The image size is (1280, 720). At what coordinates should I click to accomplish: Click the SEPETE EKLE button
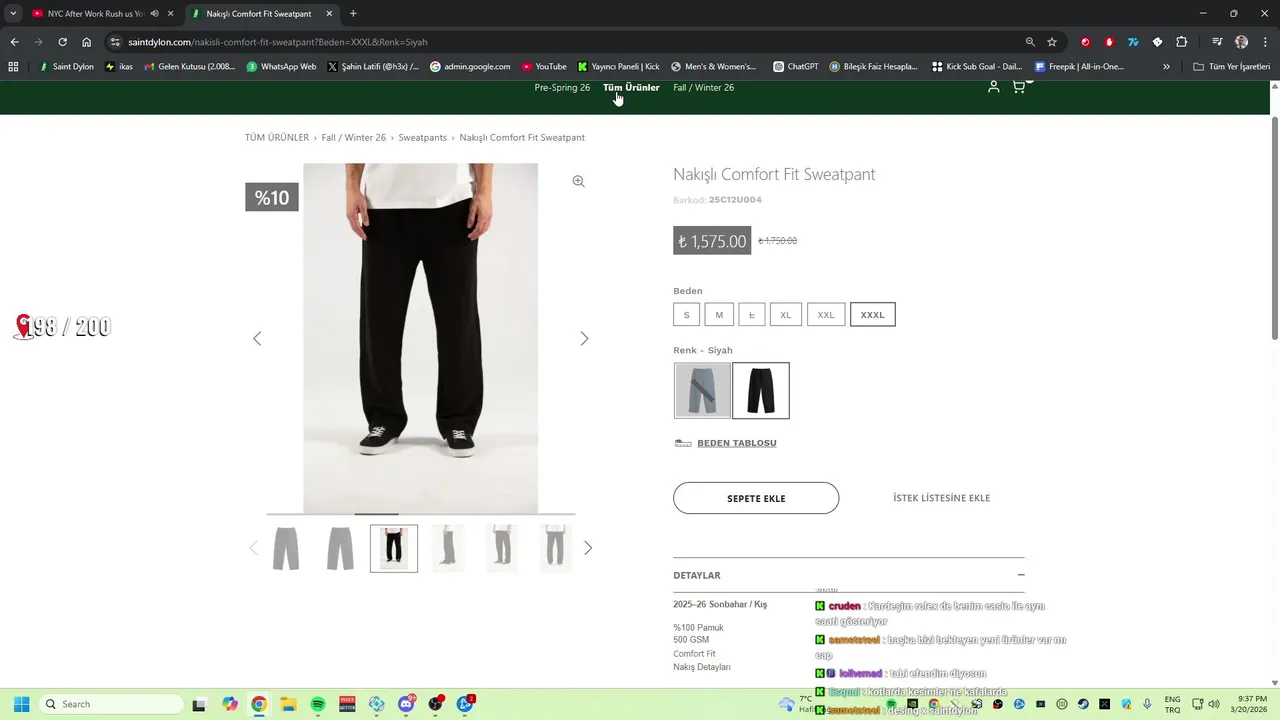pyautogui.click(x=756, y=498)
